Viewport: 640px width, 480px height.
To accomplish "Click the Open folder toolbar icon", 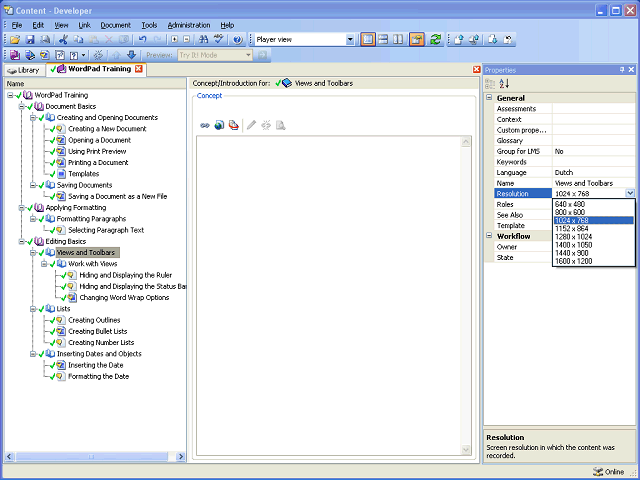I will 15,39.
